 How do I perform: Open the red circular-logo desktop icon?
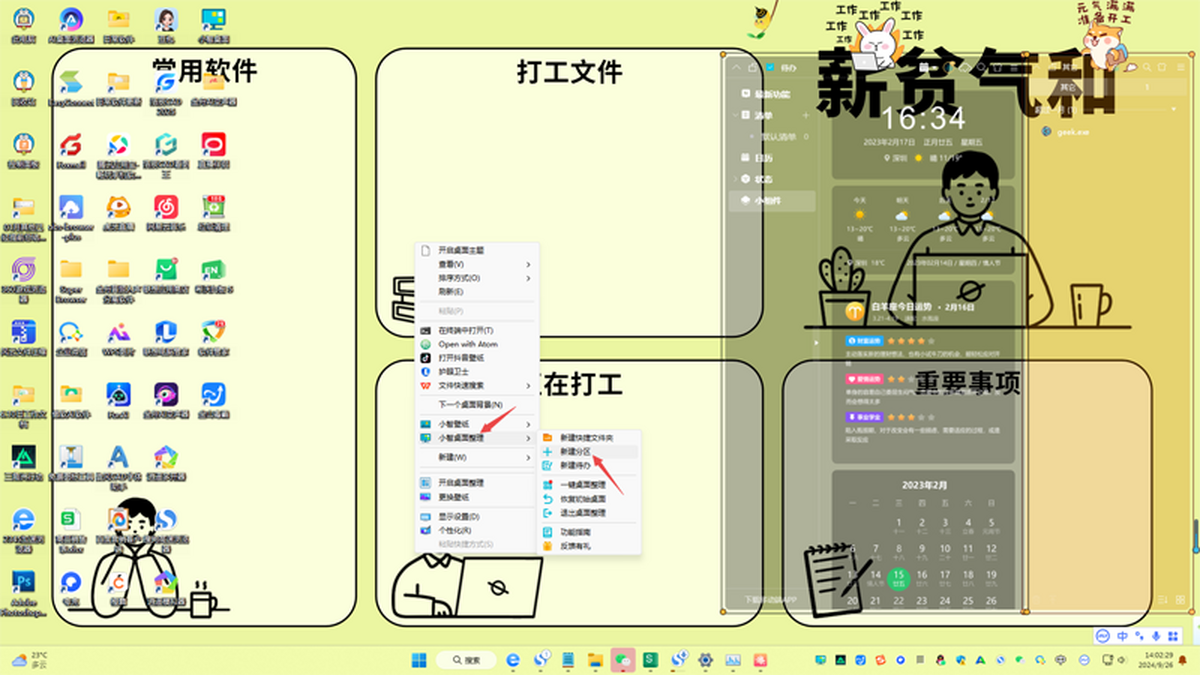tap(214, 152)
